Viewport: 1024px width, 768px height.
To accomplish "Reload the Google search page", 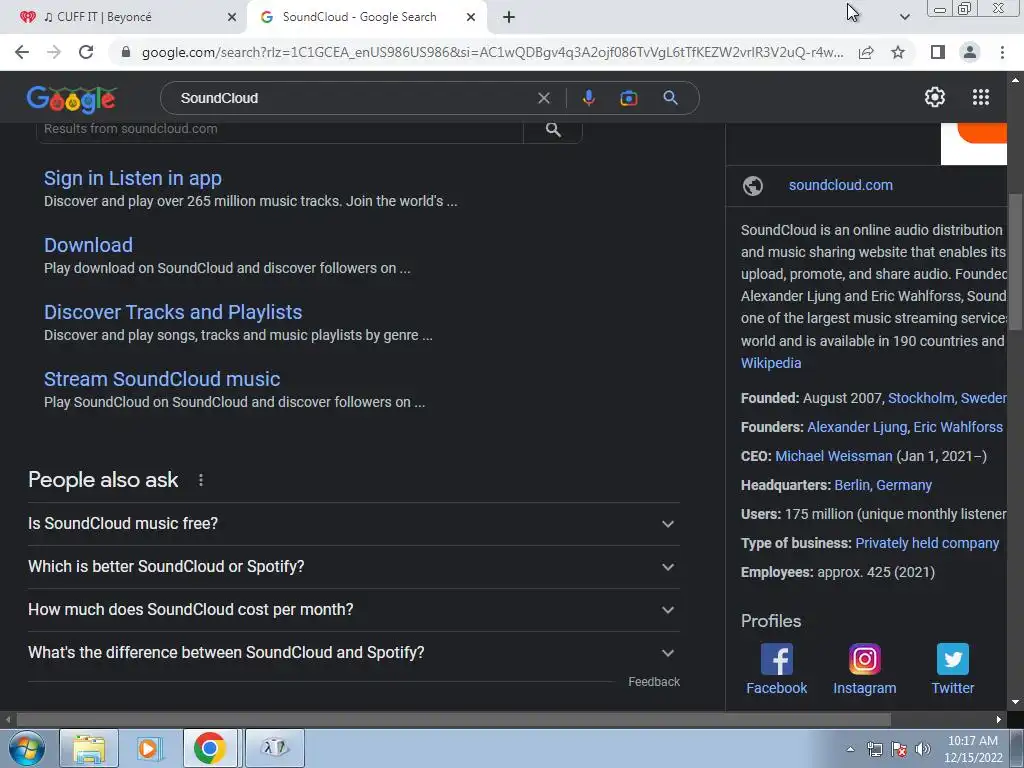I will point(86,52).
